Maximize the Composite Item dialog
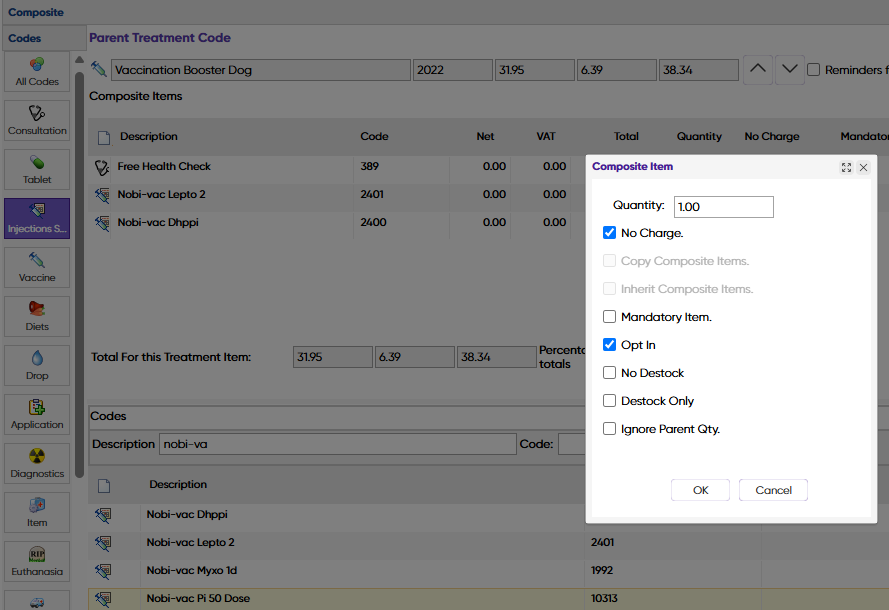The image size is (889, 610). [846, 167]
